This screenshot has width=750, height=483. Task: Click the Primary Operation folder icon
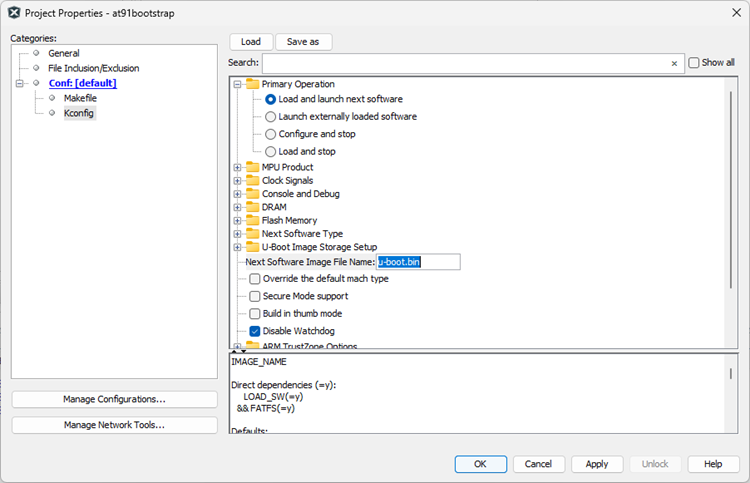point(252,85)
